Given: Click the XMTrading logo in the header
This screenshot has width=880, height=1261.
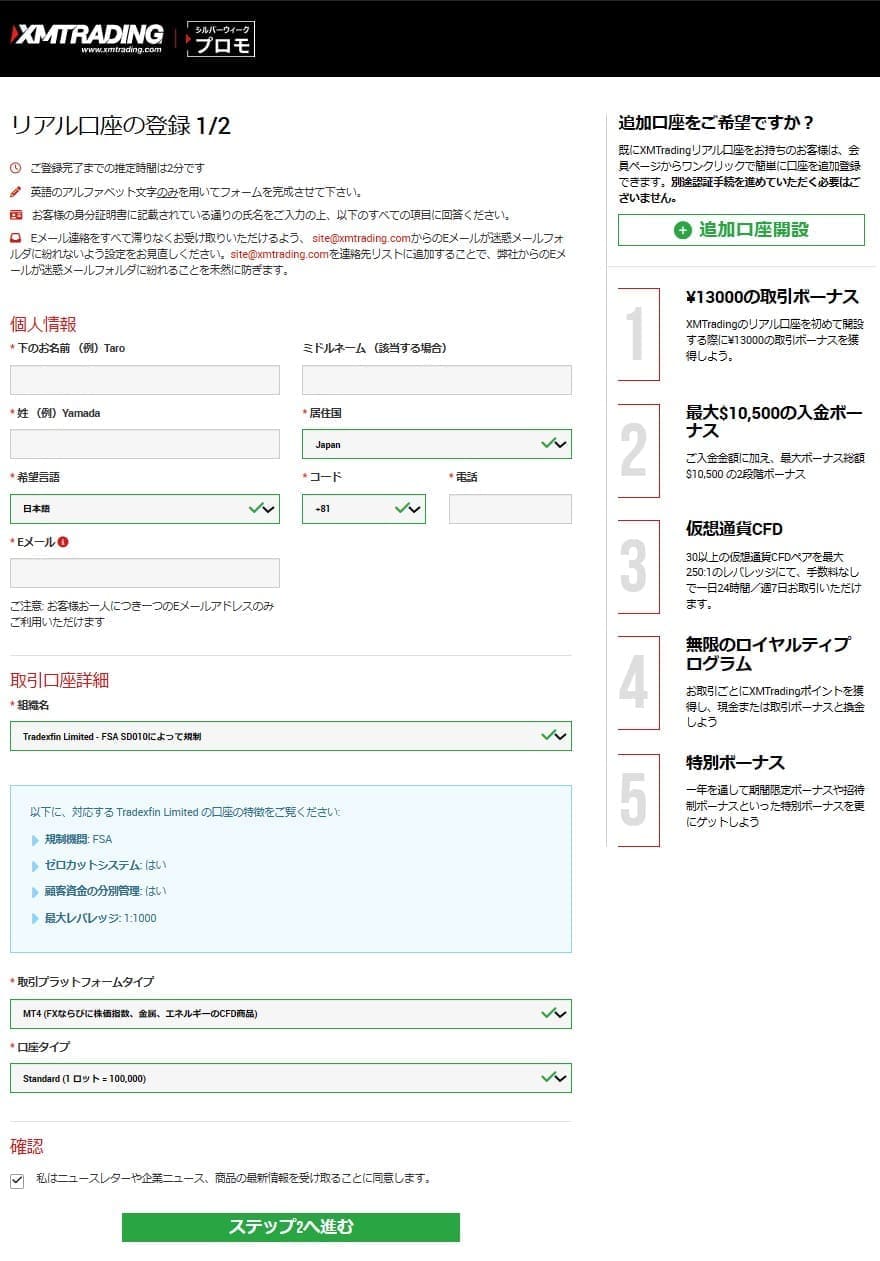Looking at the screenshot, I should pos(87,38).
